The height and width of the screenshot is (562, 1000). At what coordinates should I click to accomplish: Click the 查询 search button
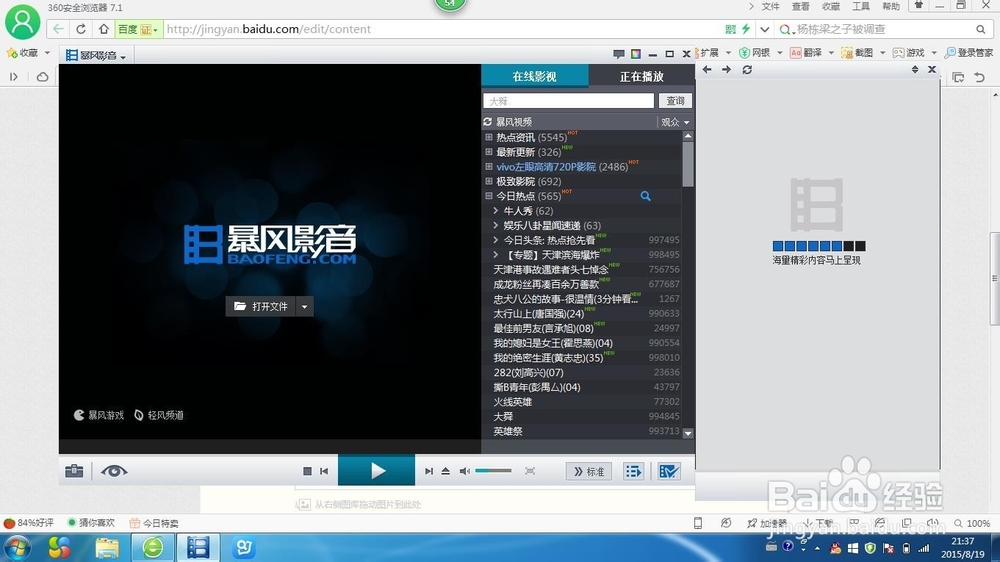click(x=675, y=101)
